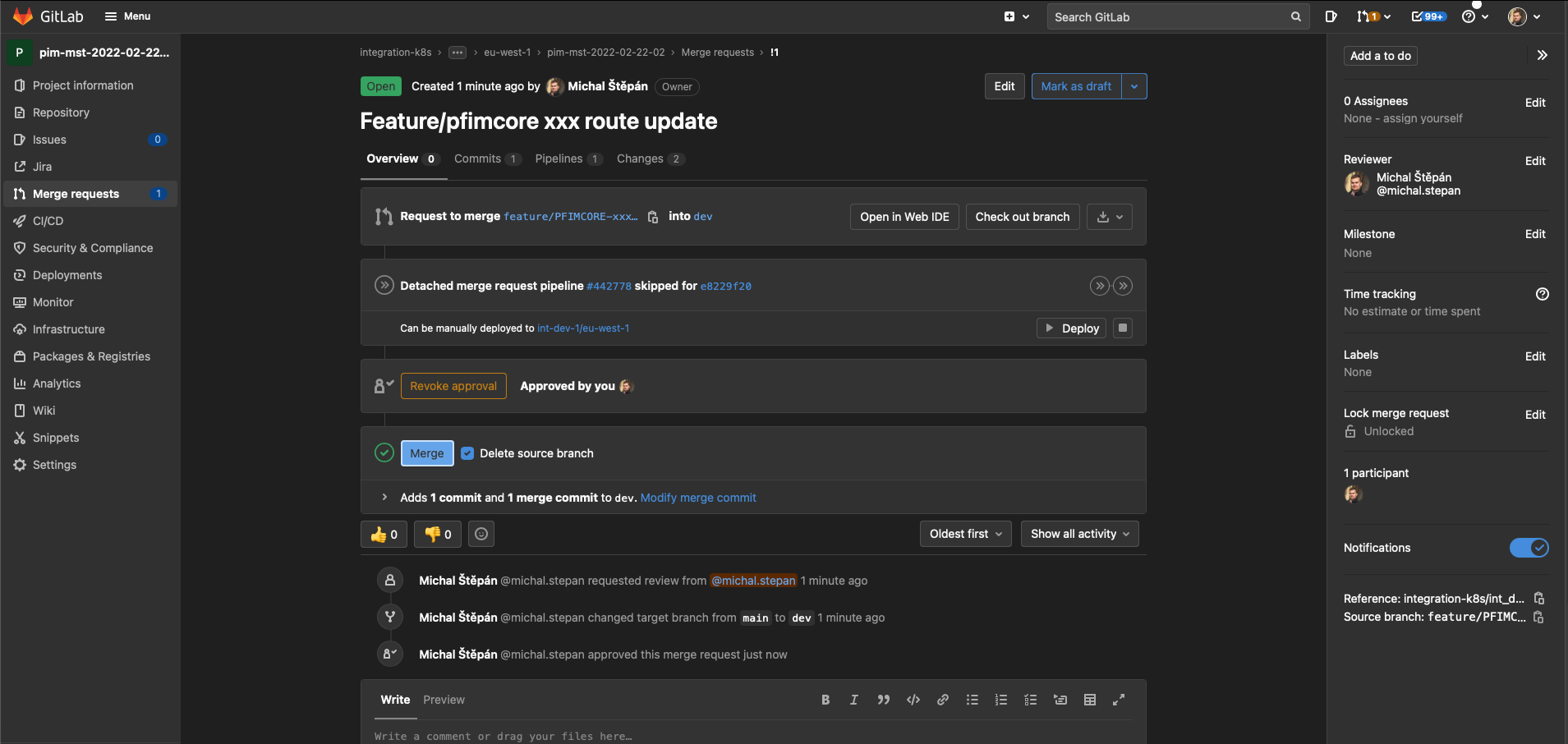
Task: Uncheck Delete source branch checkbox
Action: (467, 453)
